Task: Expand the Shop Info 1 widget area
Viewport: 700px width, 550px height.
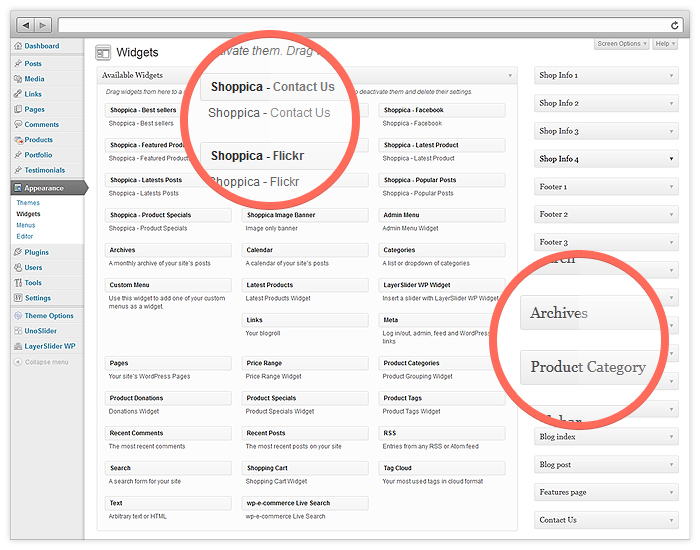Action: pyautogui.click(x=606, y=75)
